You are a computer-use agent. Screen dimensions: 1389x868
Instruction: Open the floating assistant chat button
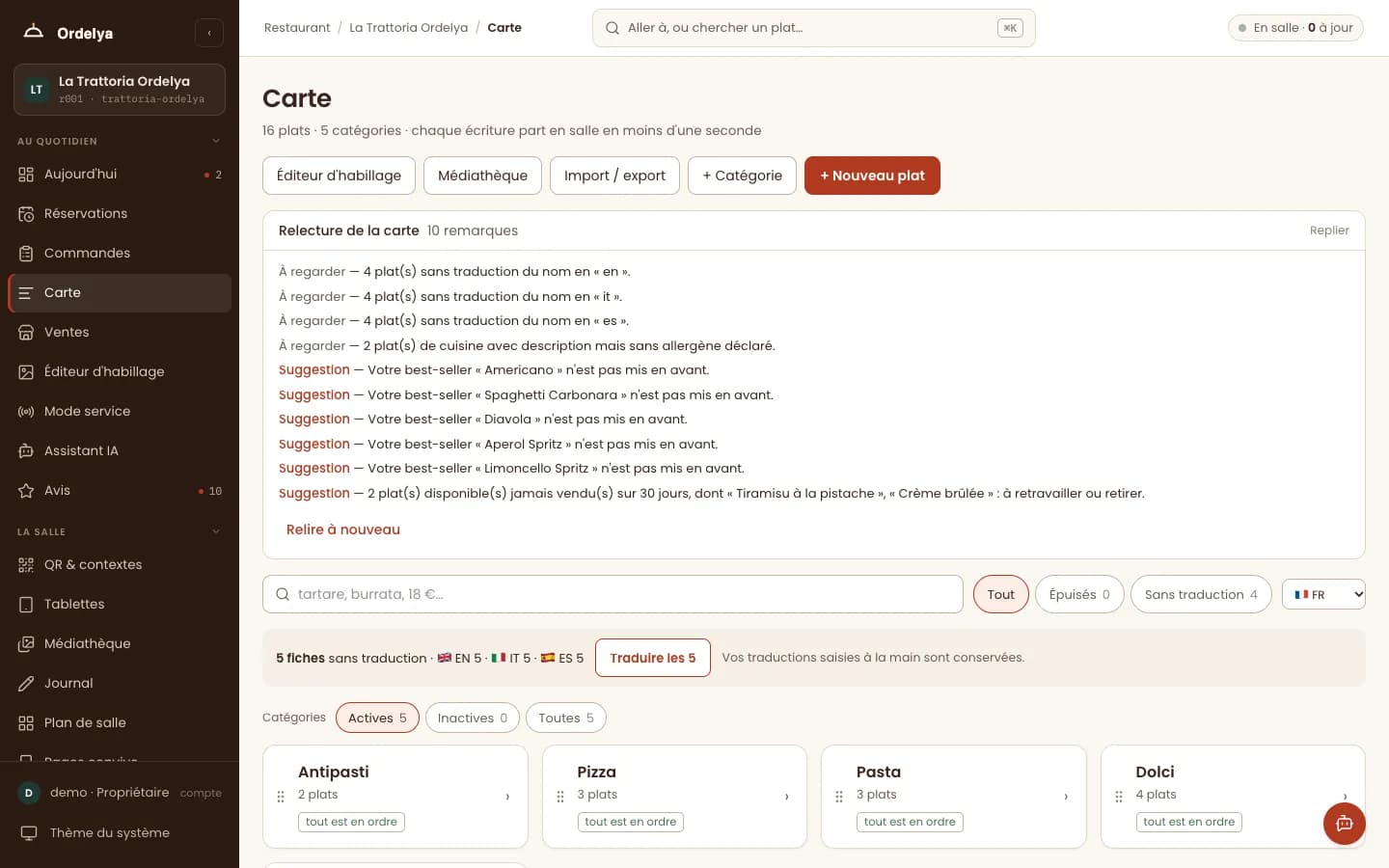[1345, 824]
